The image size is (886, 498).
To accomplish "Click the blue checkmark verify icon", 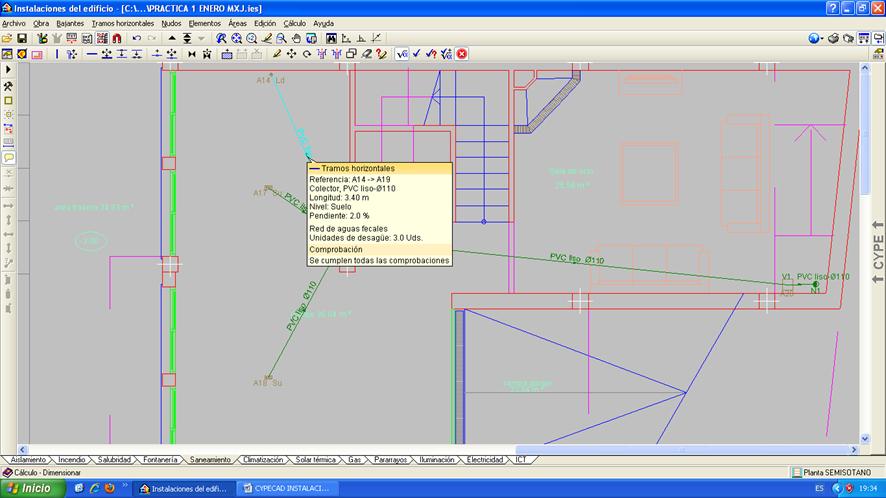I will [417, 54].
